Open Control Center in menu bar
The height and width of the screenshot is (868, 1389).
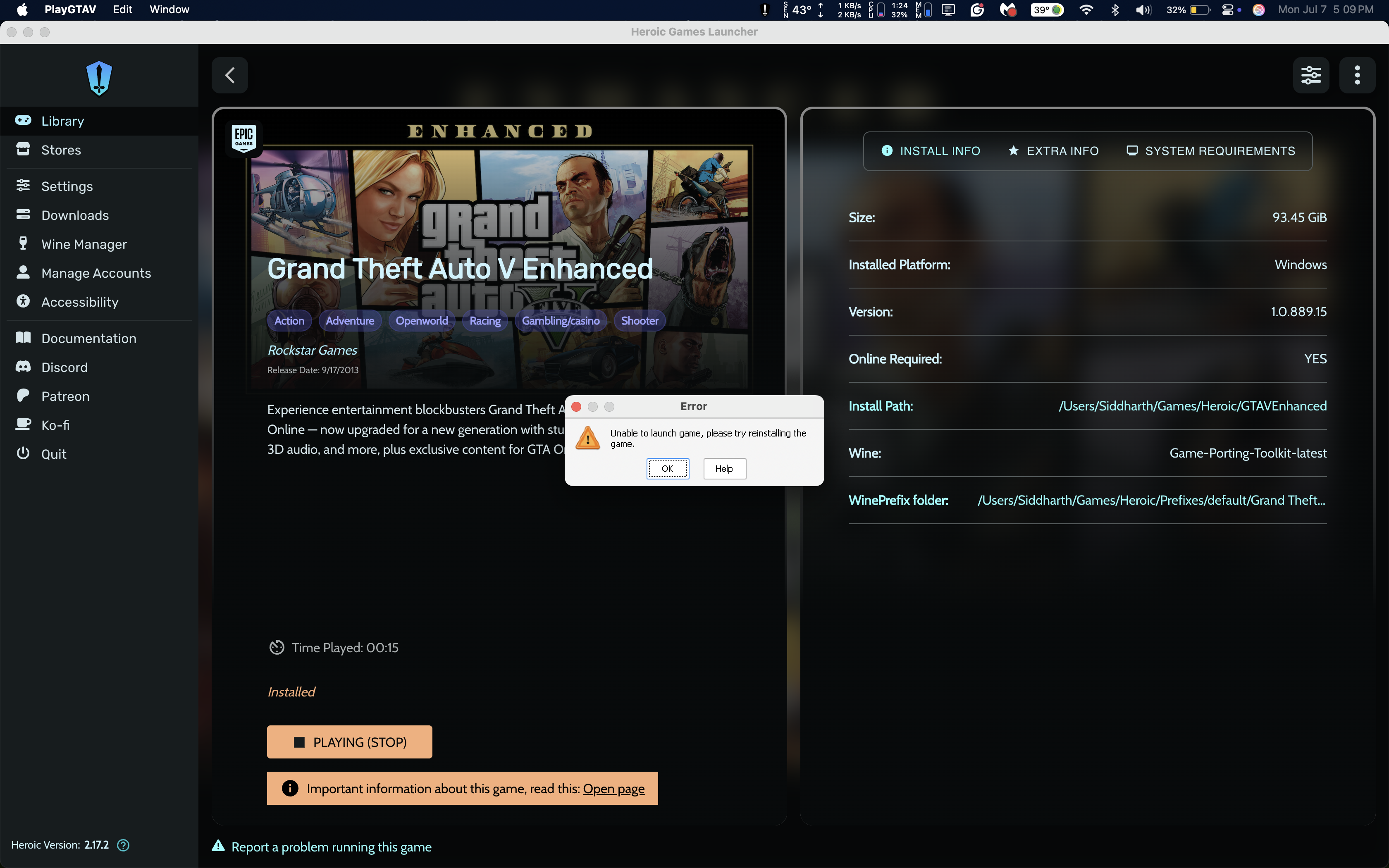pyautogui.click(x=1227, y=9)
